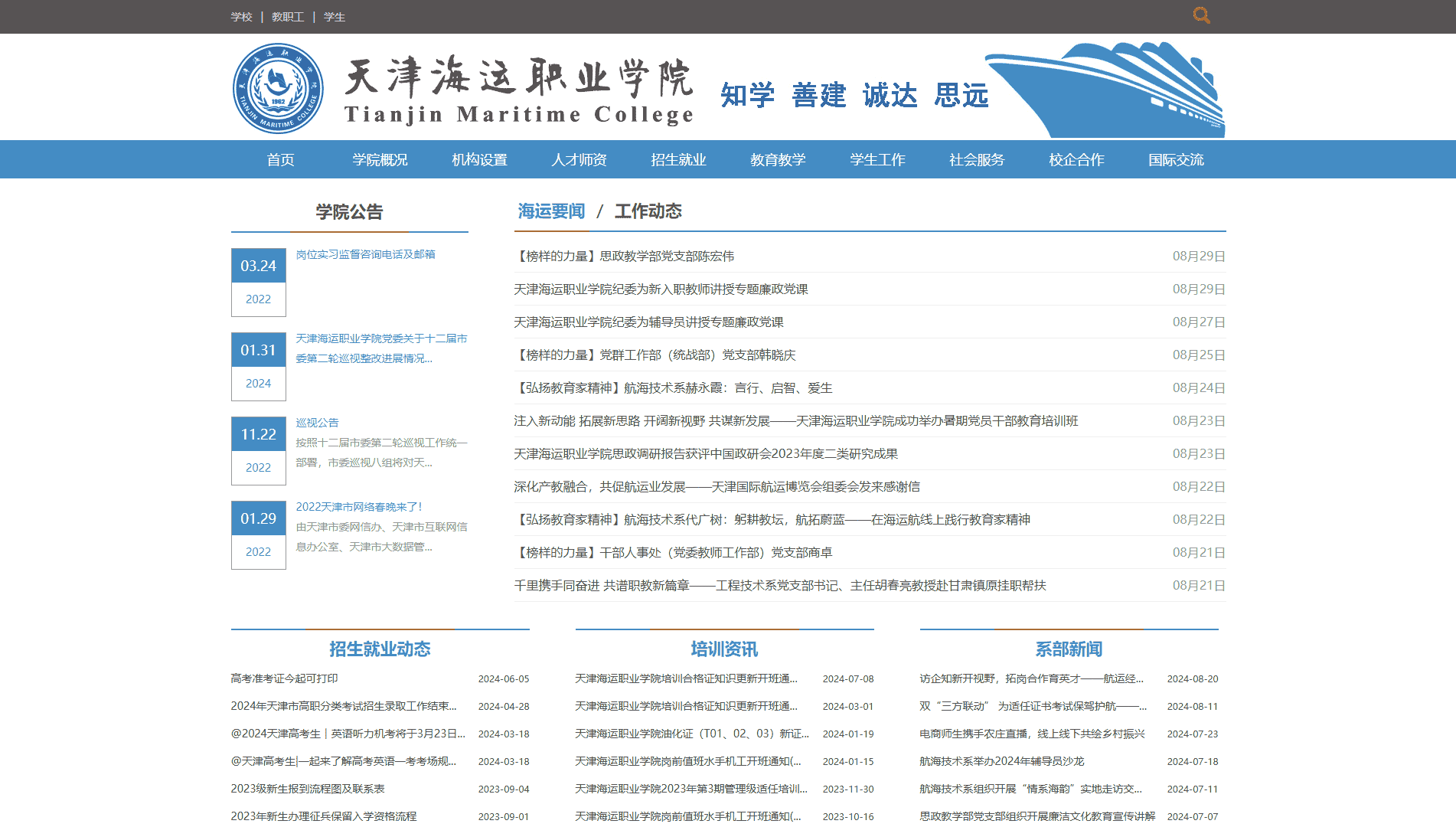
Task: Open @2024天津高考生 英语听力机考 article
Action: point(348,734)
